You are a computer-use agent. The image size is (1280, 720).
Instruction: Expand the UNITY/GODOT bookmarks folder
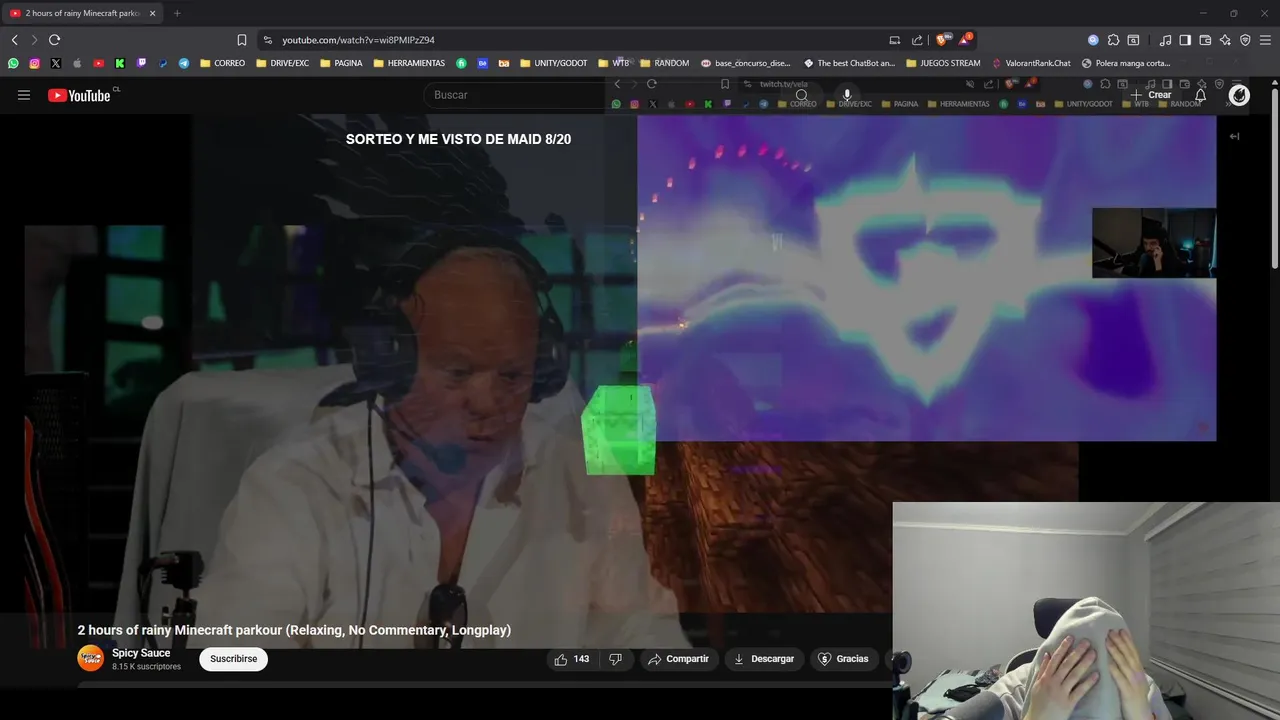tap(553, 63)
